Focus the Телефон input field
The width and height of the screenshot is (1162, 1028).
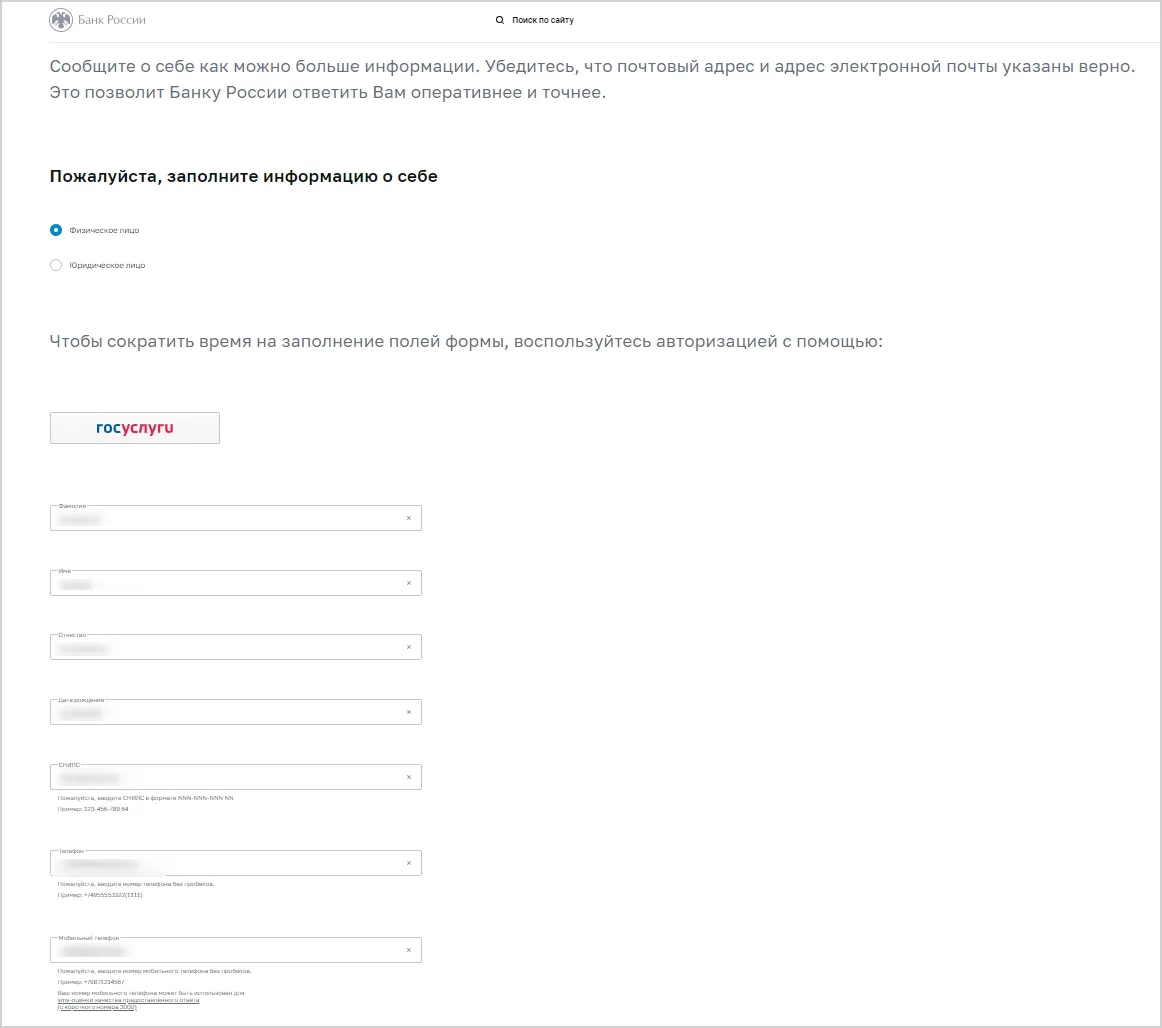(x=236, y=863)
